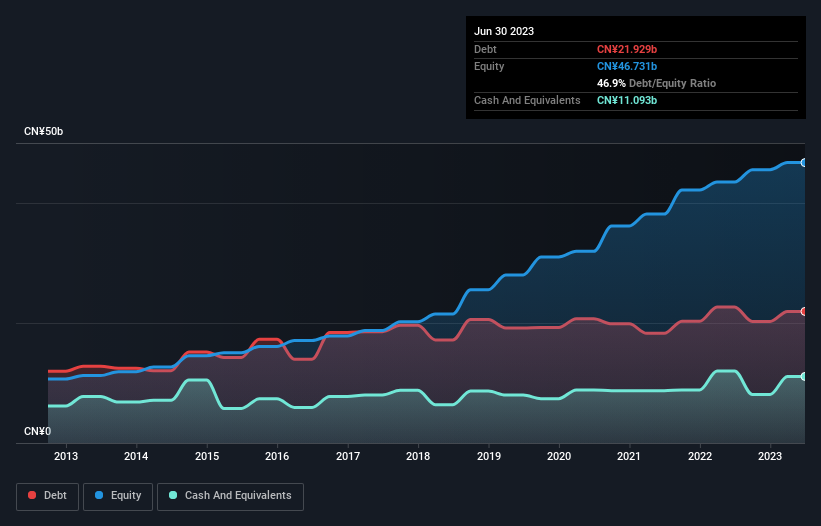Click the red Debt legend dot
The width and height of the screenshot is (821, 526).
pos(32,495)
